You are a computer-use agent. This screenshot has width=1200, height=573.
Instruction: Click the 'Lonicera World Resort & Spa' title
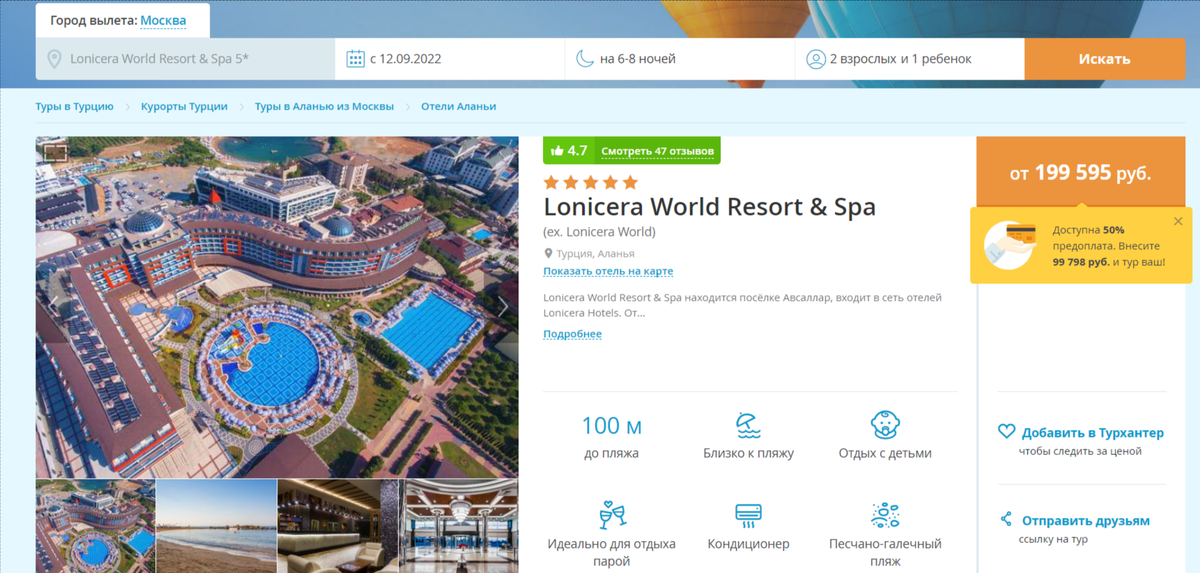coord(710,207)
